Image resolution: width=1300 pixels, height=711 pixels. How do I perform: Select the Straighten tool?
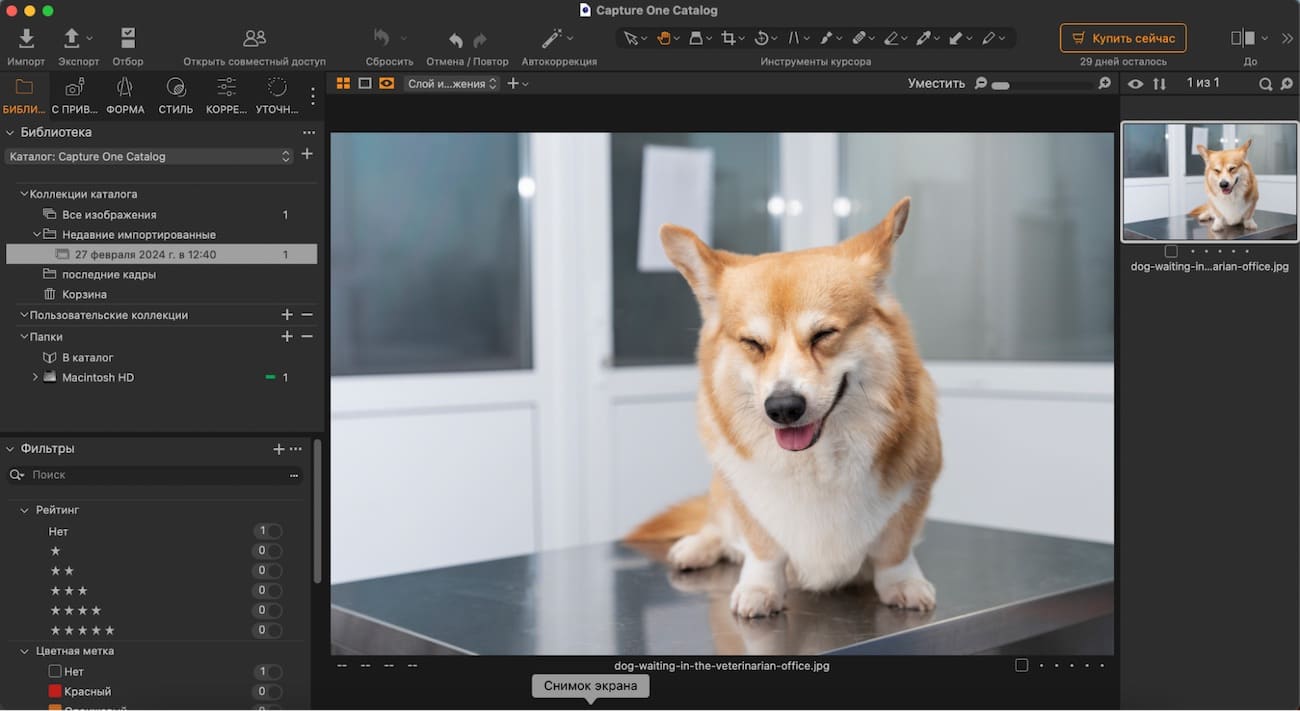tap(795, 37)
